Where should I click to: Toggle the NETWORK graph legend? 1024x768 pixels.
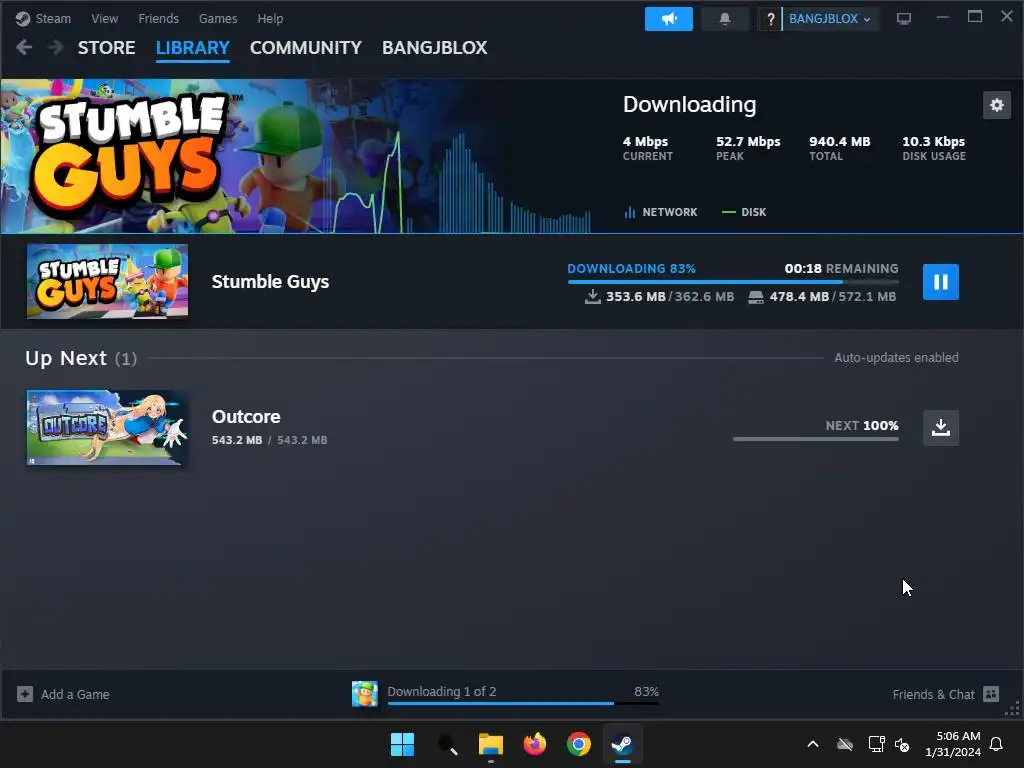click(x=661, y=212)
